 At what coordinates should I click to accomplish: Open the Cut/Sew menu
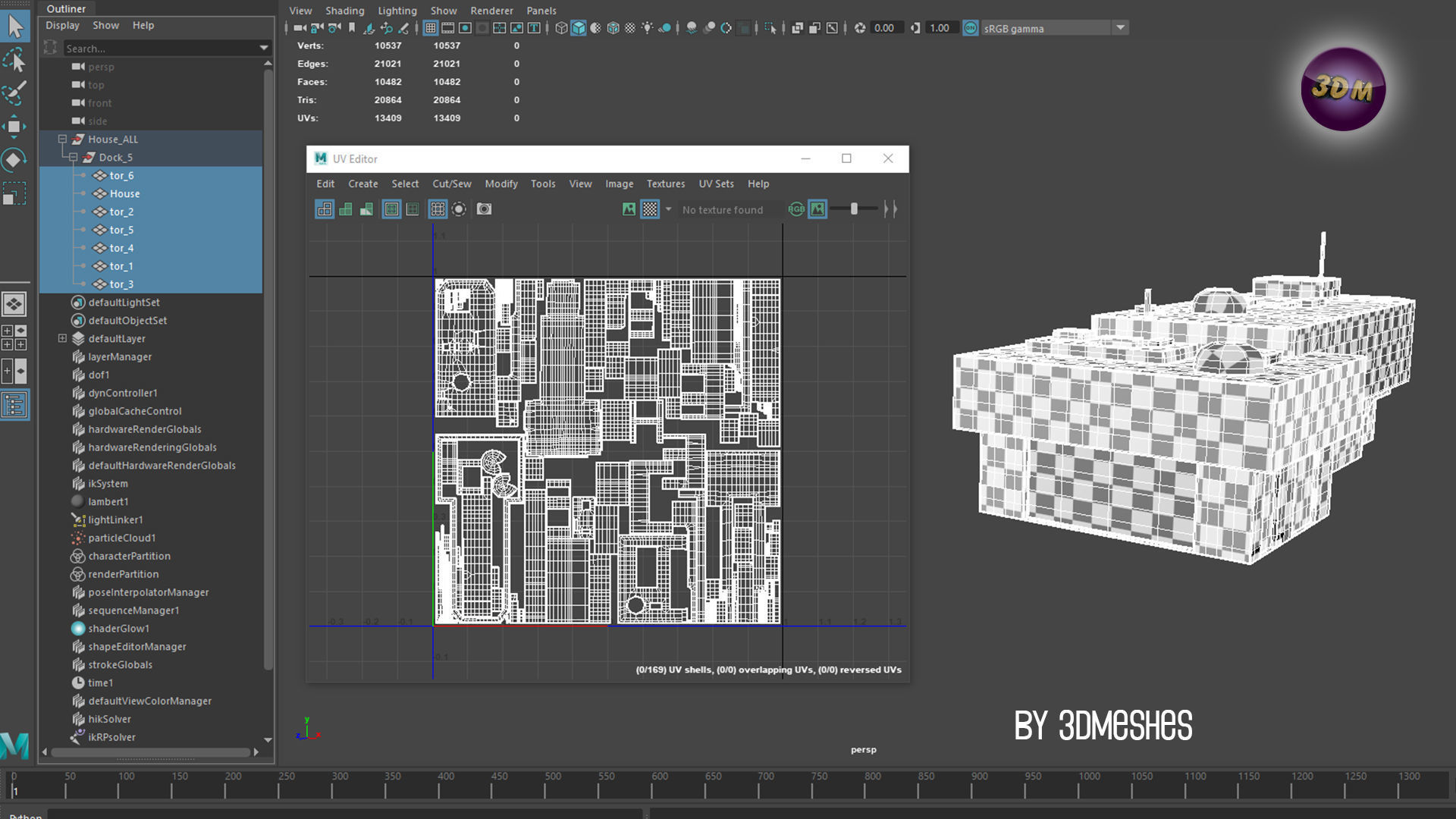(451, 184)
